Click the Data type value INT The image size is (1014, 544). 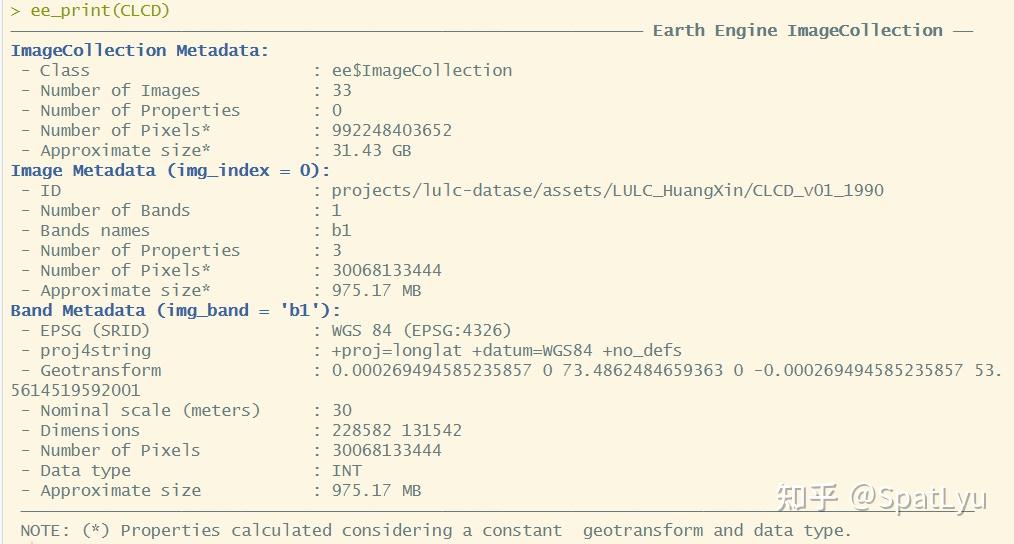pos(347,470)
